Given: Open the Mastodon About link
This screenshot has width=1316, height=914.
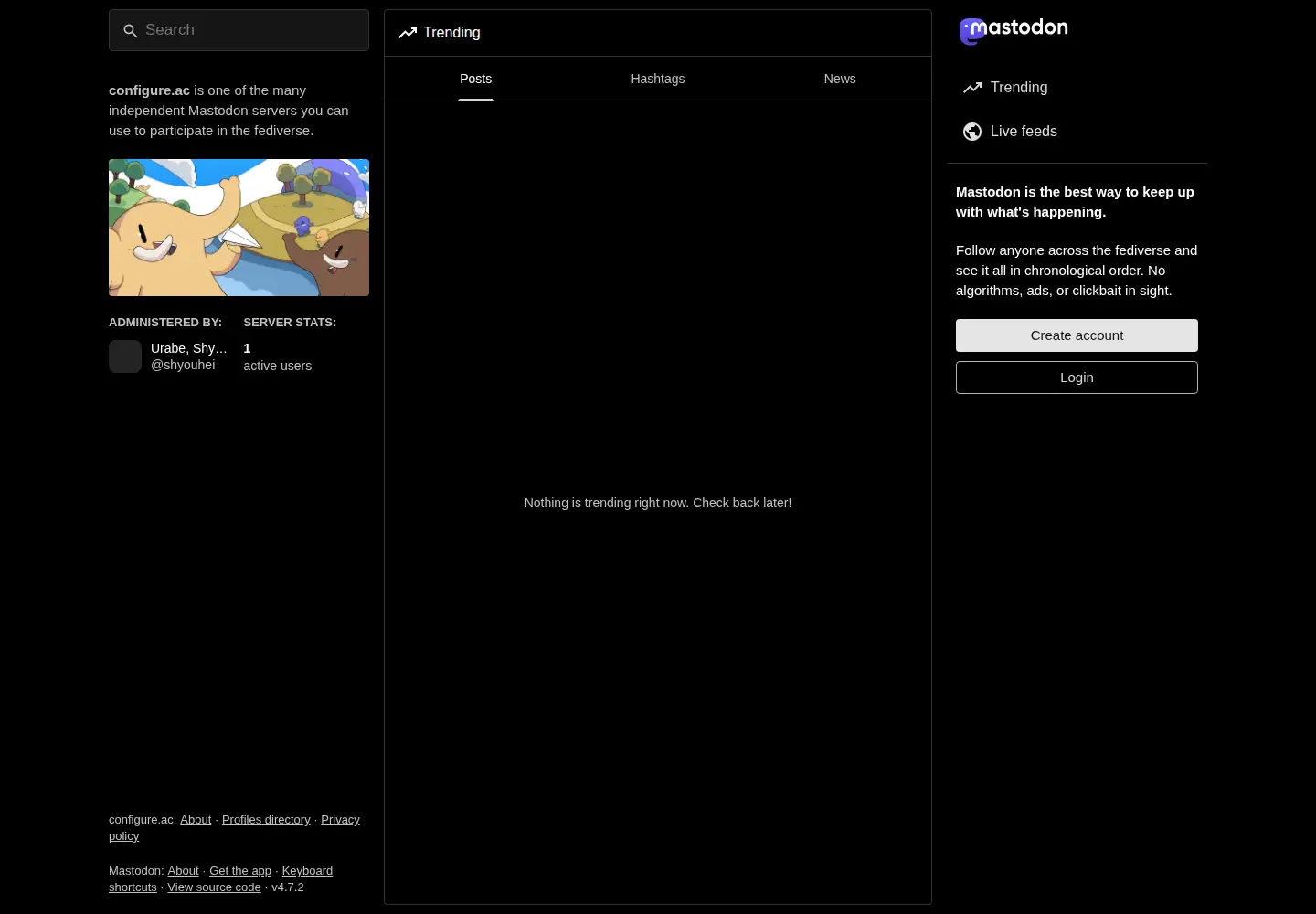Looking at the screenshot, I should click(183, 871).
